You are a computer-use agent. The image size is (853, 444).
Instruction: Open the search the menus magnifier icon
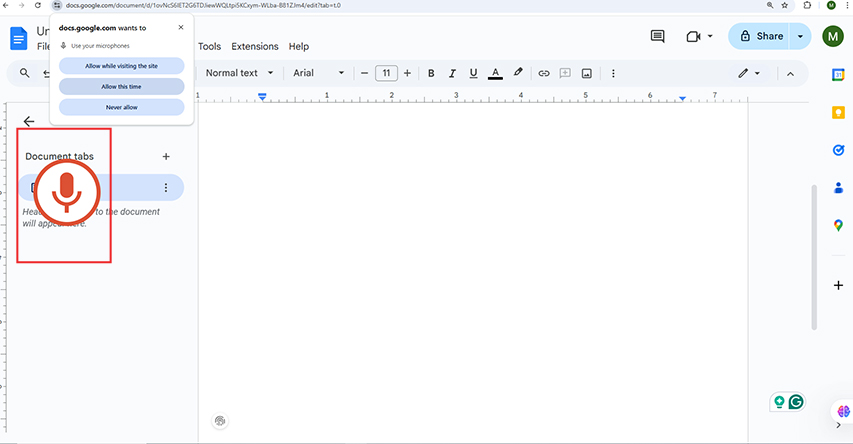(x=24, y=73)
